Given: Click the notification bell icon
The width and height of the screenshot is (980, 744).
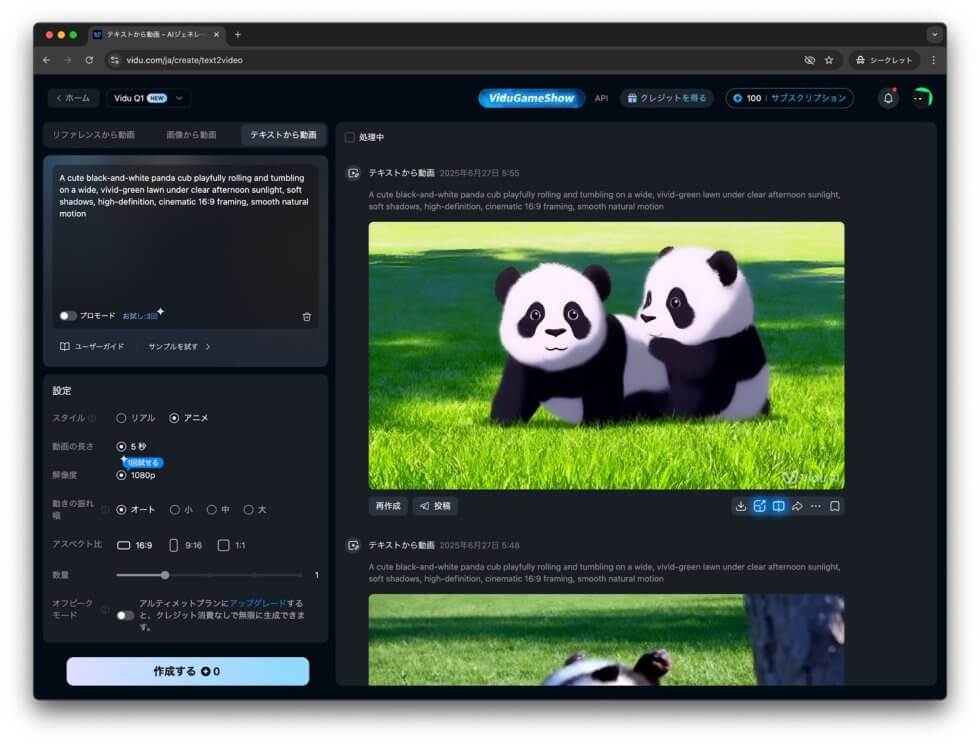Looking at the screenshot, I should pyautogui.click(x=888, y=98).
